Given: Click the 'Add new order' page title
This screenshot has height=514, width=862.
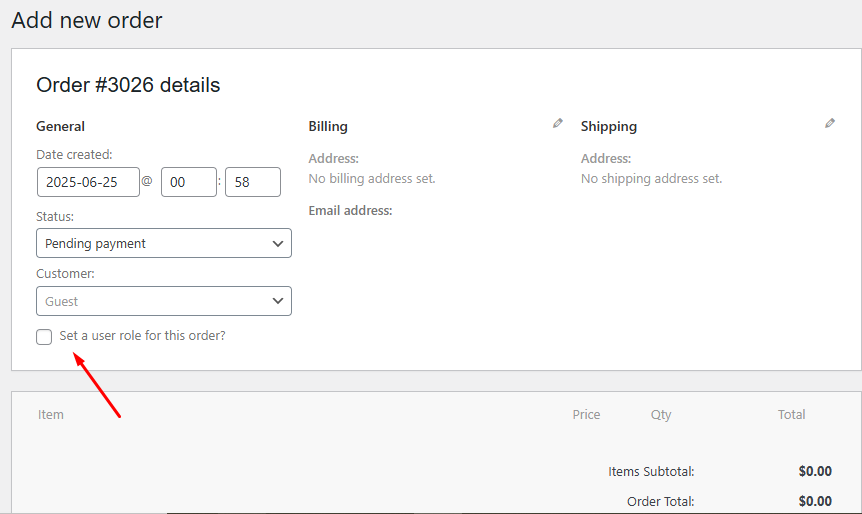Looking at the screenshot, I should [x=87, y=20].
